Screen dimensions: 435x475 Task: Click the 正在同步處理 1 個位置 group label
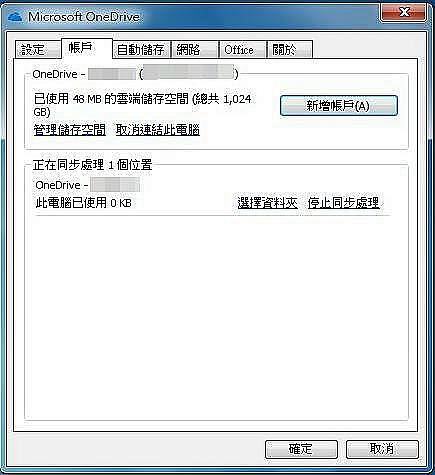(92, 165)
